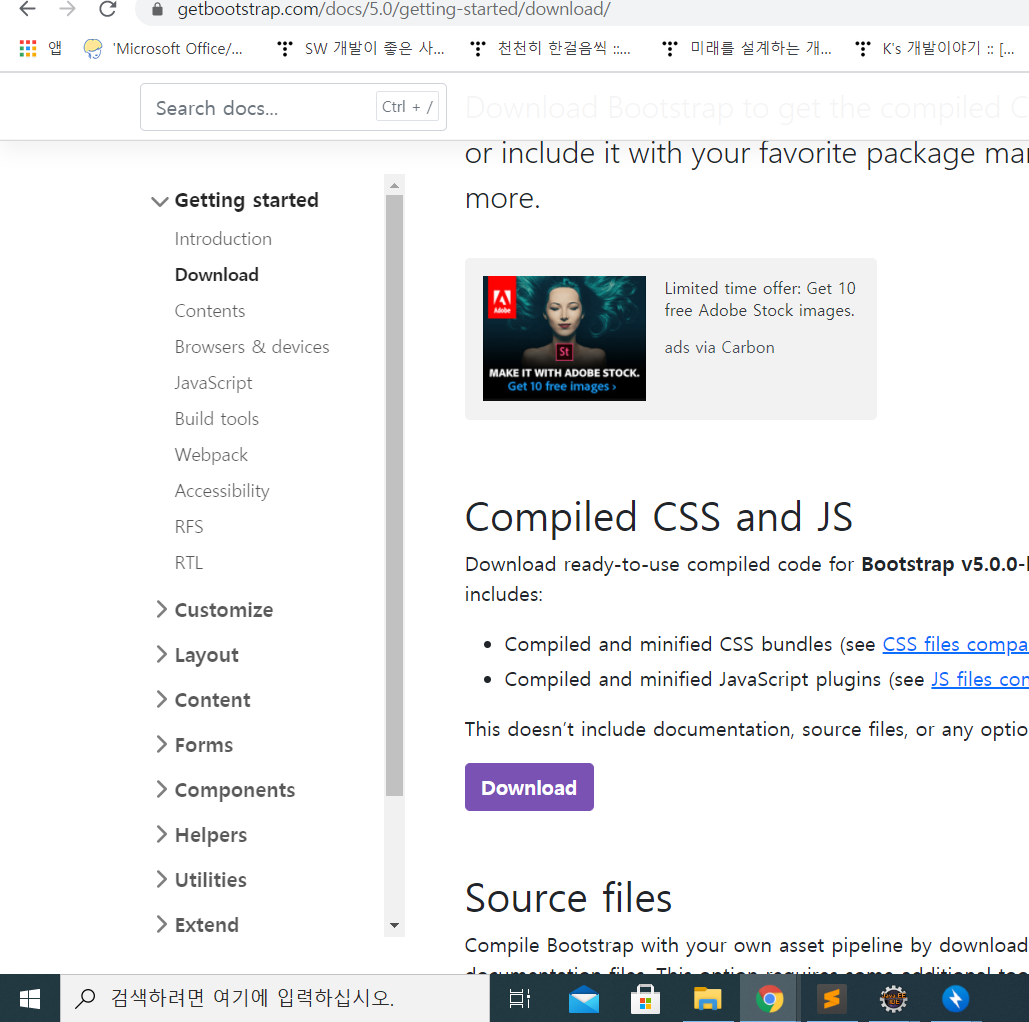Open the Build tools page
The image size is (1029, 1022).
coord(217,419)
